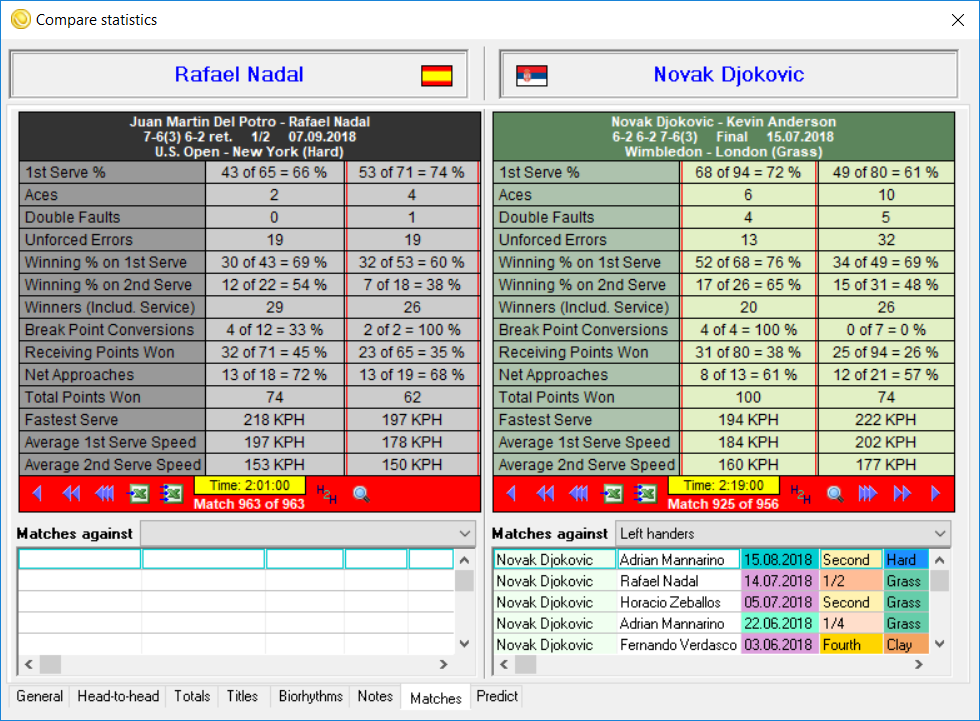
Task: Click the 218 KPH fastest serve value
Action: pyautogui.click(x=274, y=420)
